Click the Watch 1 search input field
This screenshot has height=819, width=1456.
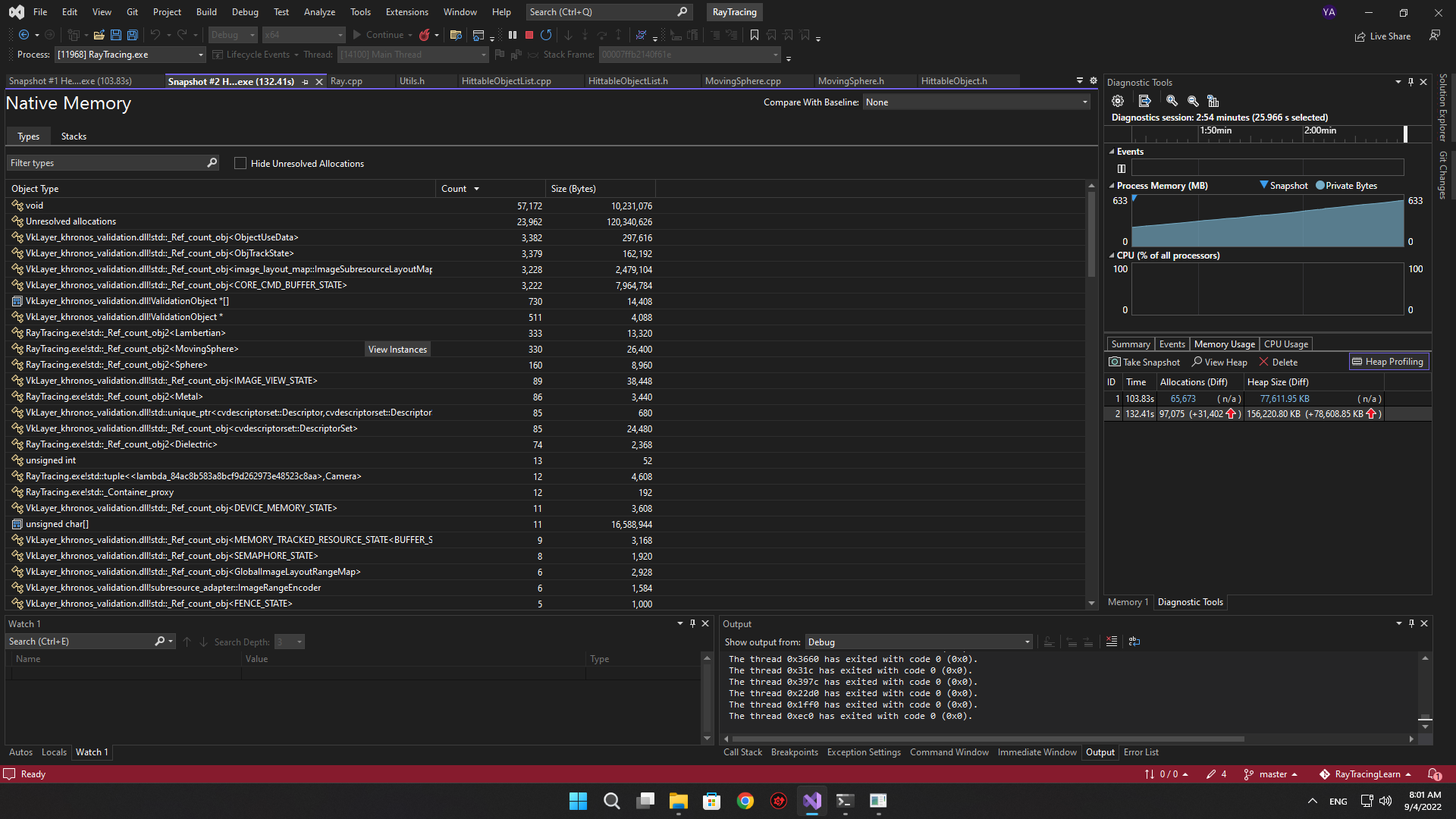tap(80, 642)
